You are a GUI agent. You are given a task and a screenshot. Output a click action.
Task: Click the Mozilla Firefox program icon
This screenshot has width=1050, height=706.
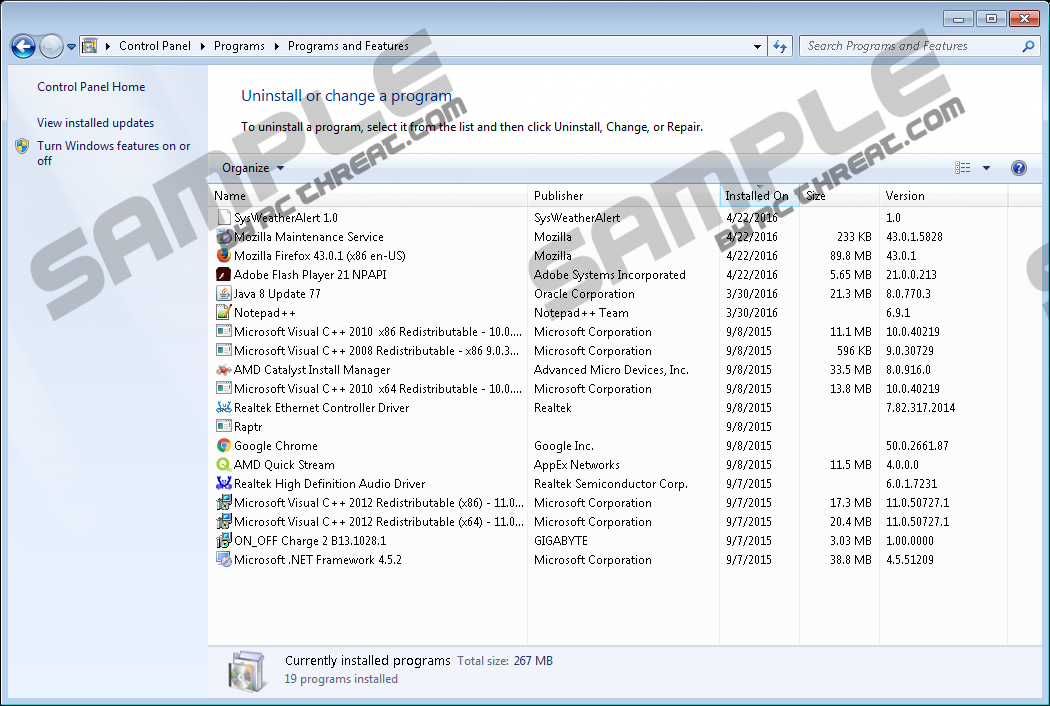pyautogui.click(x=224, y=256)
